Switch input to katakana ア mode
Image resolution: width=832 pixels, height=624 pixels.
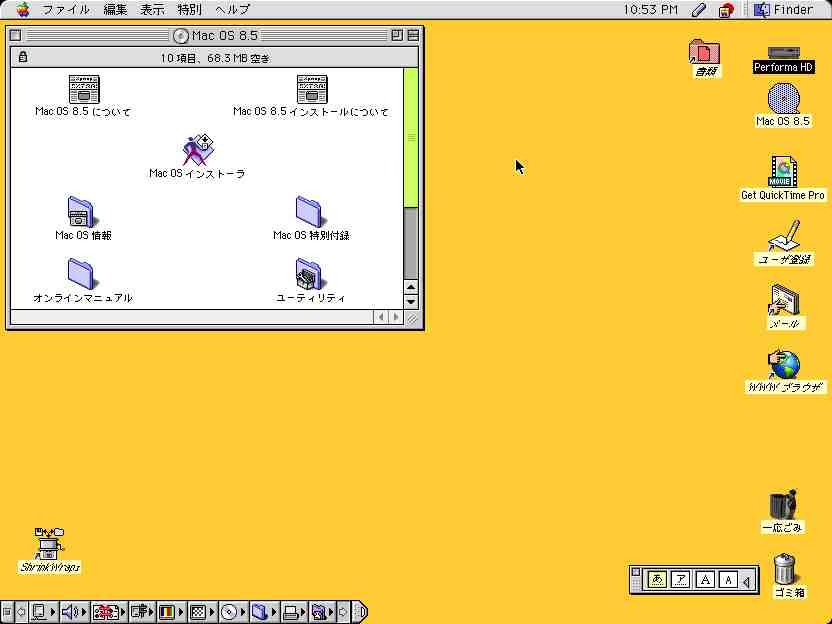tap(680, 579)
